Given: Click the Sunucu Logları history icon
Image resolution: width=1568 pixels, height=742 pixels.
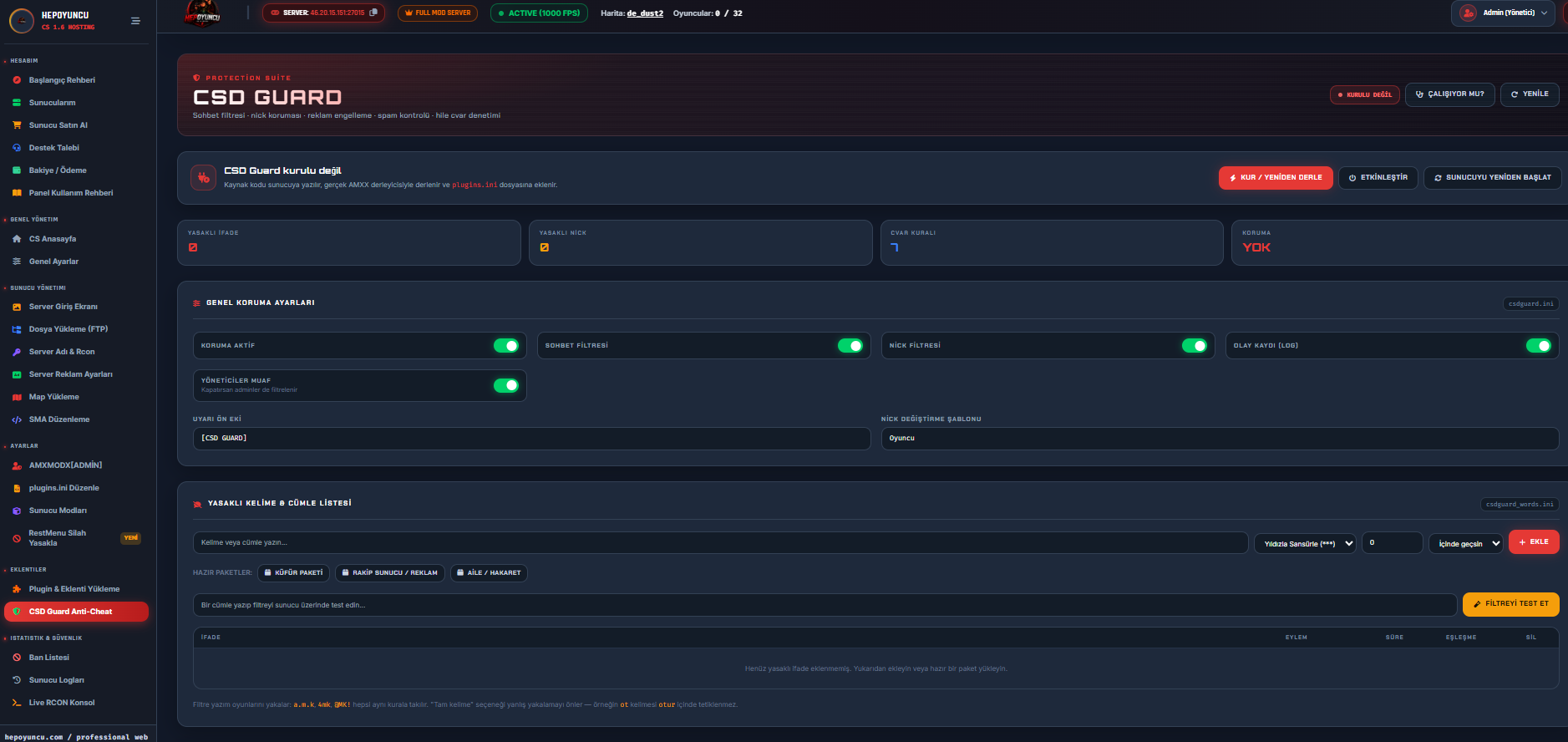Looking at the screenshot, I should (17, 680).
